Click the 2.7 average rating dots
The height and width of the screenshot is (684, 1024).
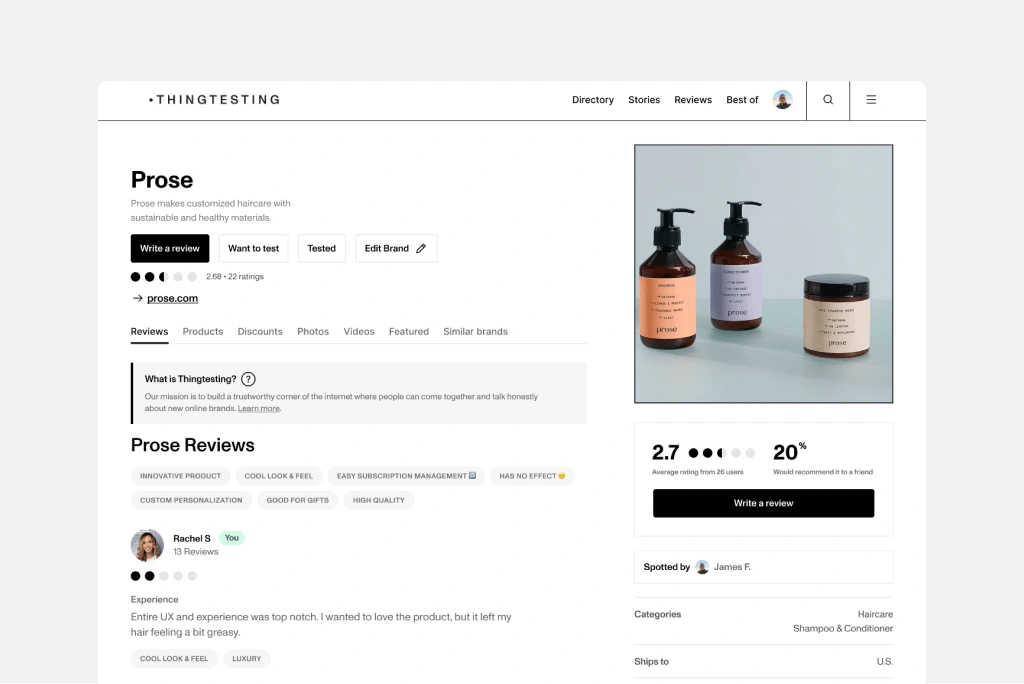pyautogui.click(x=722, y=453)
